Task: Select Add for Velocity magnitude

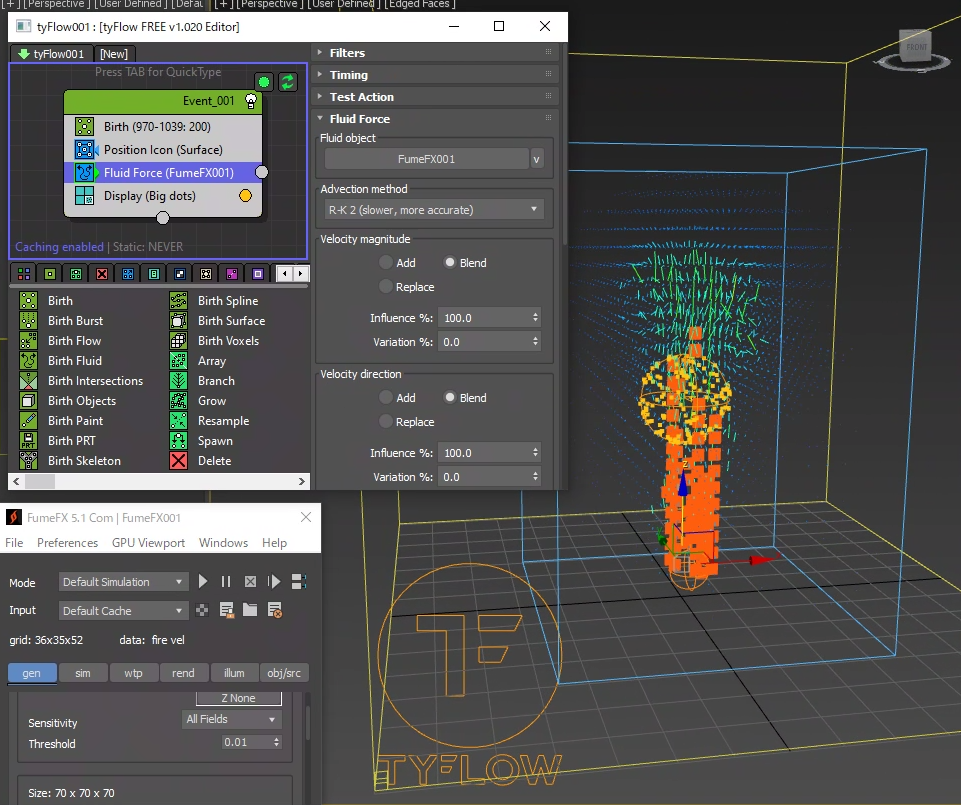Action: pyautogui.click(x=386, y=262)
